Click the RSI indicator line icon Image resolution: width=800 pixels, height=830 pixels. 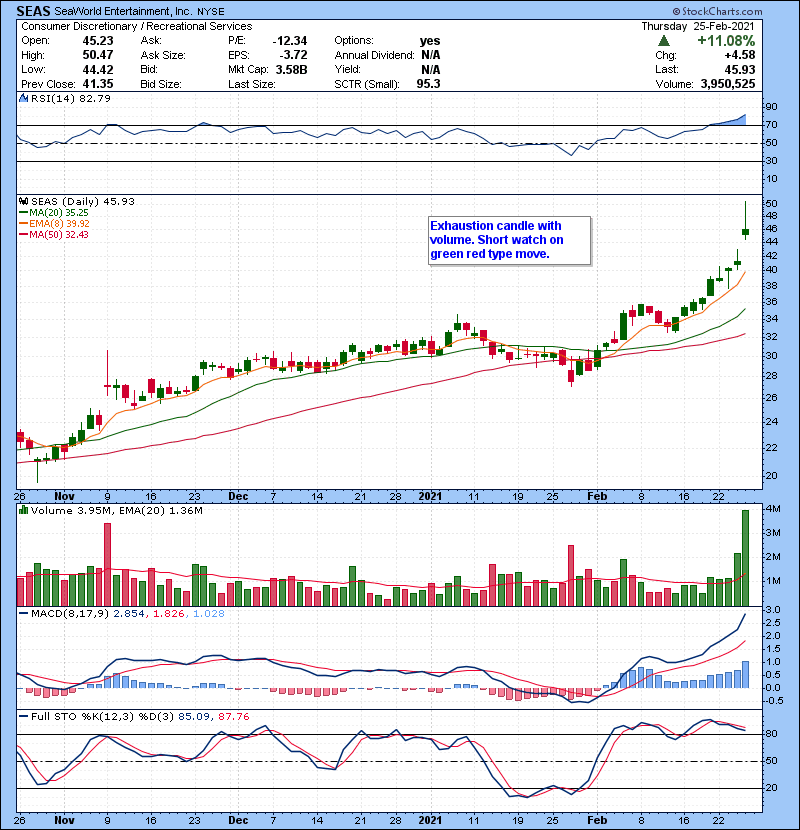(24, 98)
